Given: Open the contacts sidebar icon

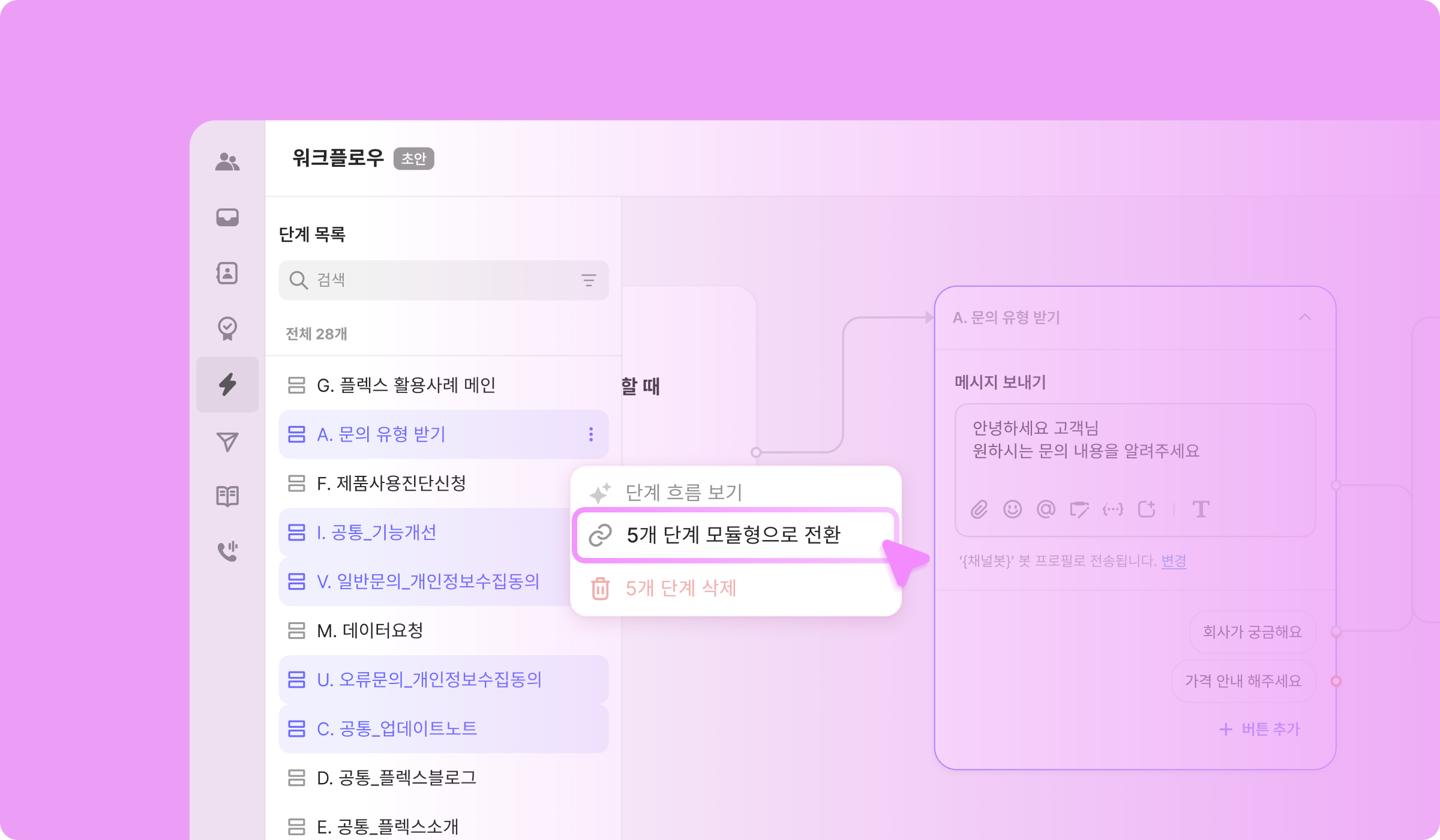Looking at the screenshot, I should 227,273.
